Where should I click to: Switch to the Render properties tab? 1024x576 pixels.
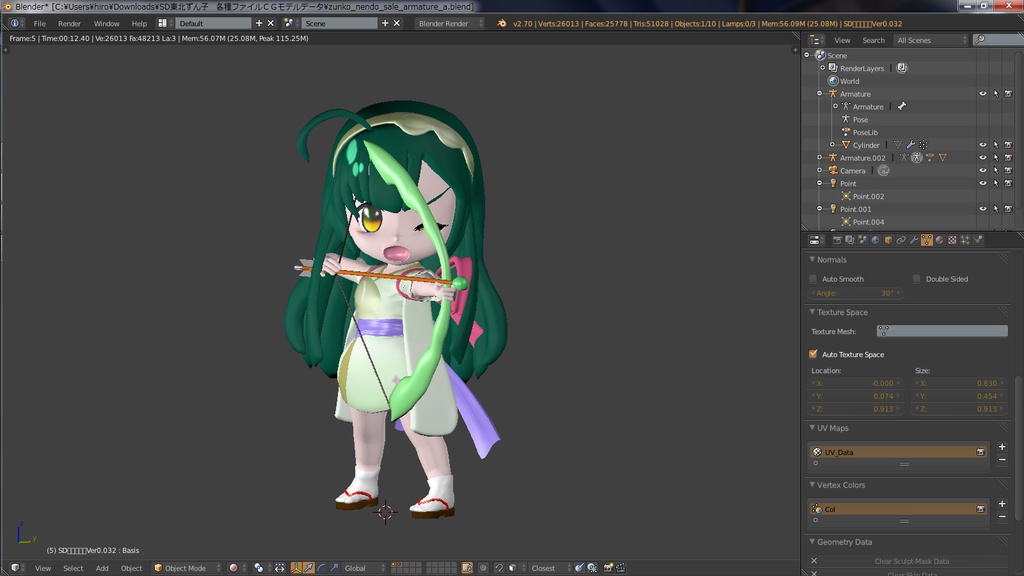click(x=835, y=240)
